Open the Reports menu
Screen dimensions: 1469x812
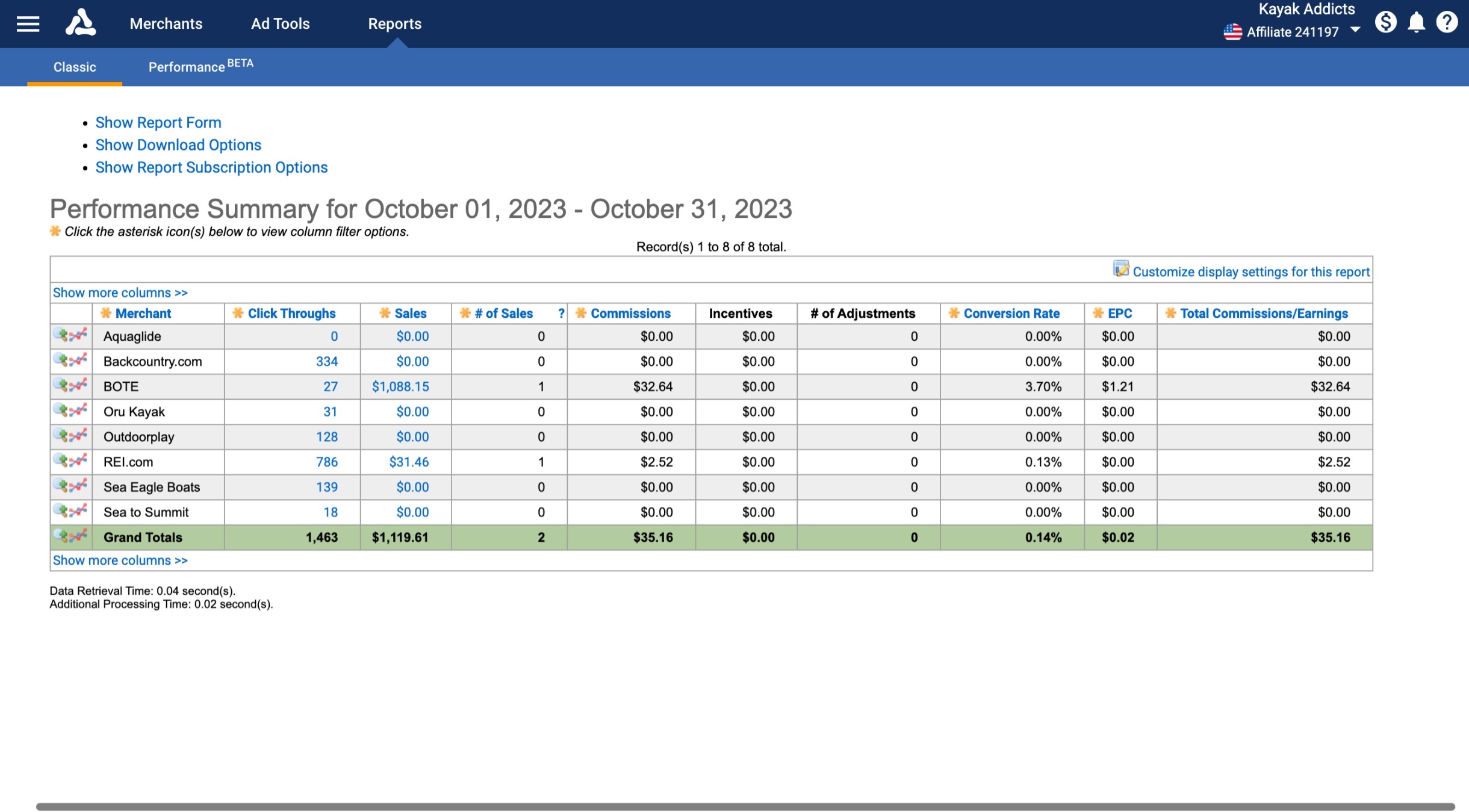(395, 23)
